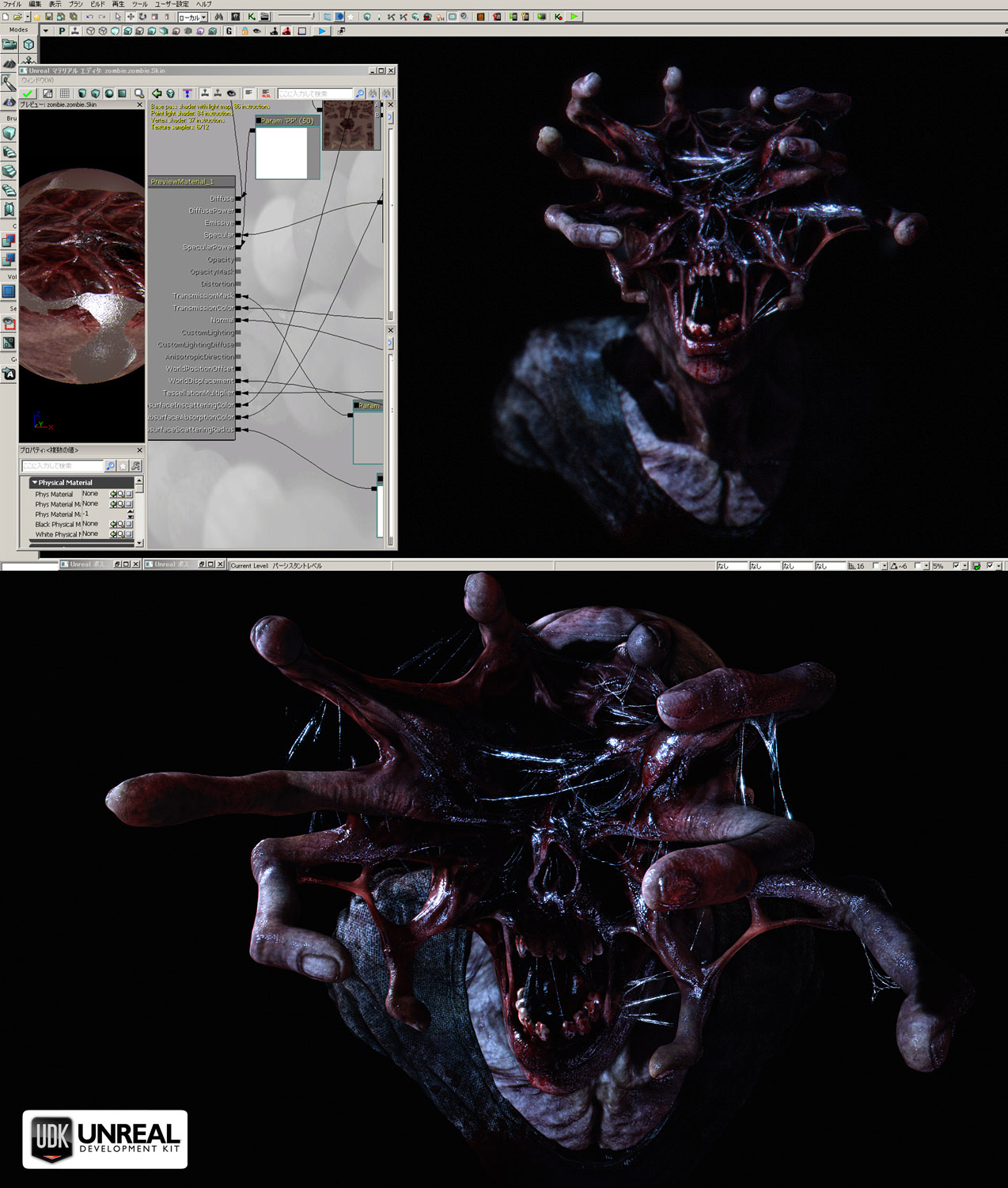Click the Open file folder icon

17,17
